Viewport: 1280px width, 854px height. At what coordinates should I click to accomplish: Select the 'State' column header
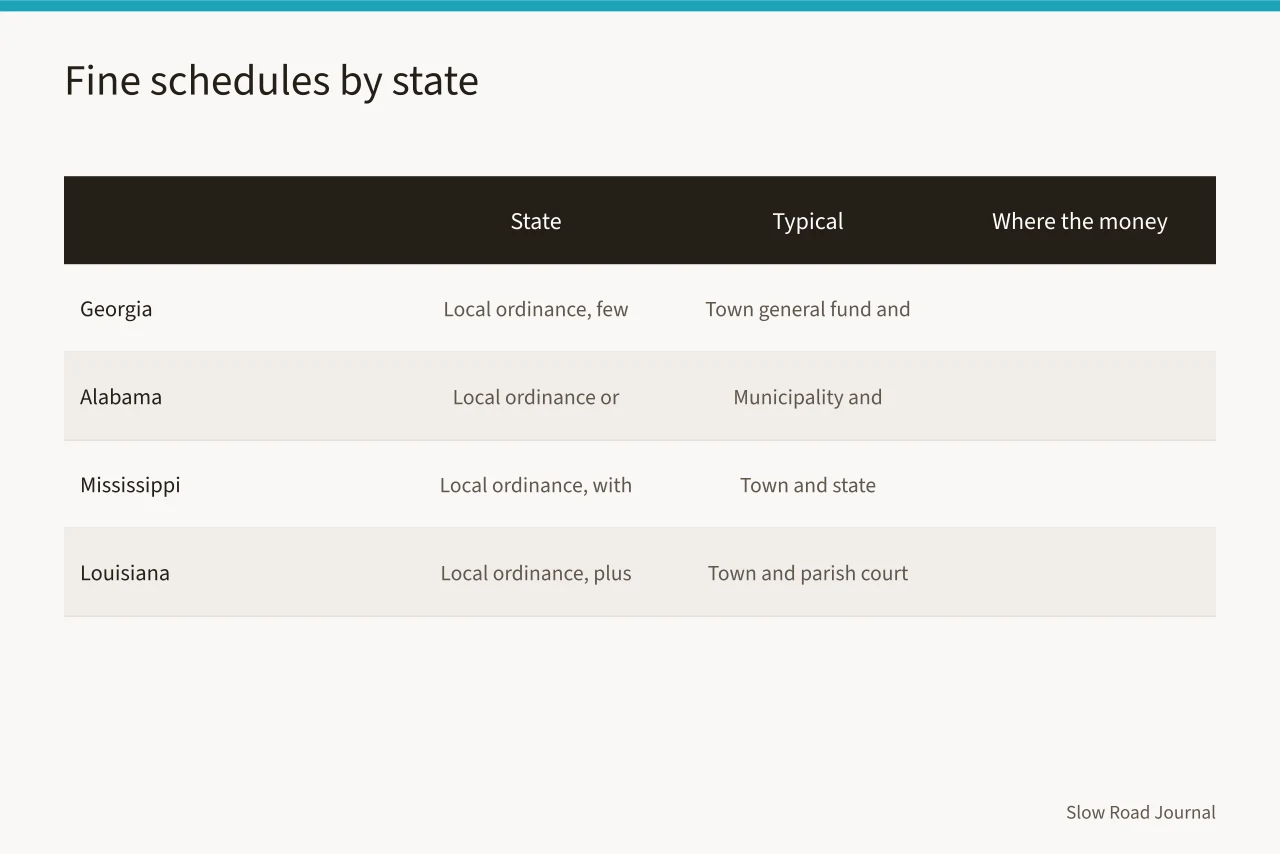coord(536,221)
